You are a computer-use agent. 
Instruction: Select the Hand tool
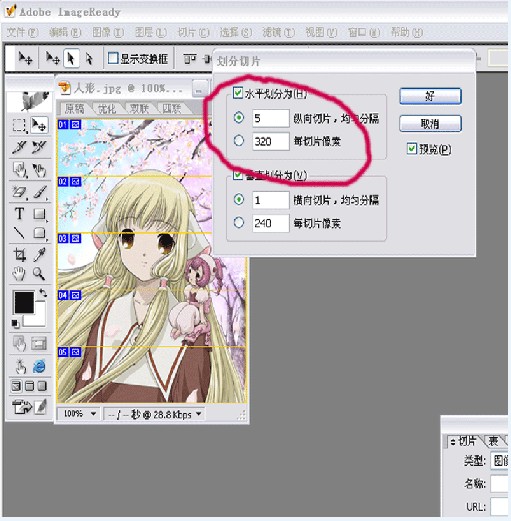19,274
